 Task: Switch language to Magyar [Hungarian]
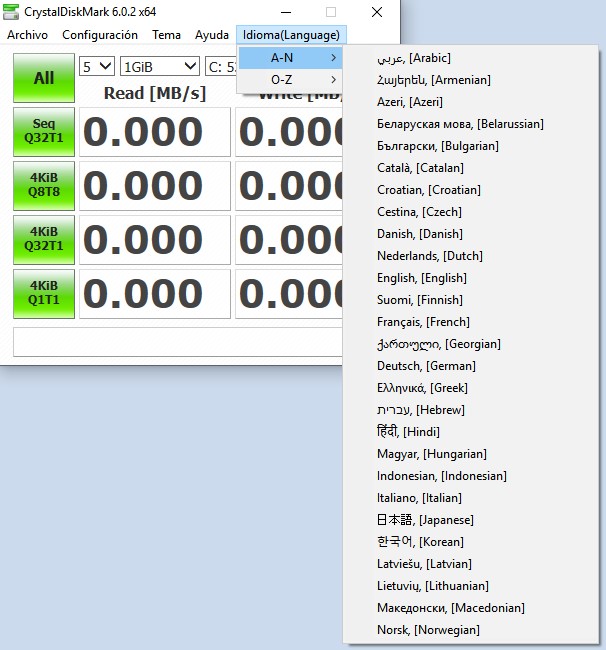coord(471,454)
